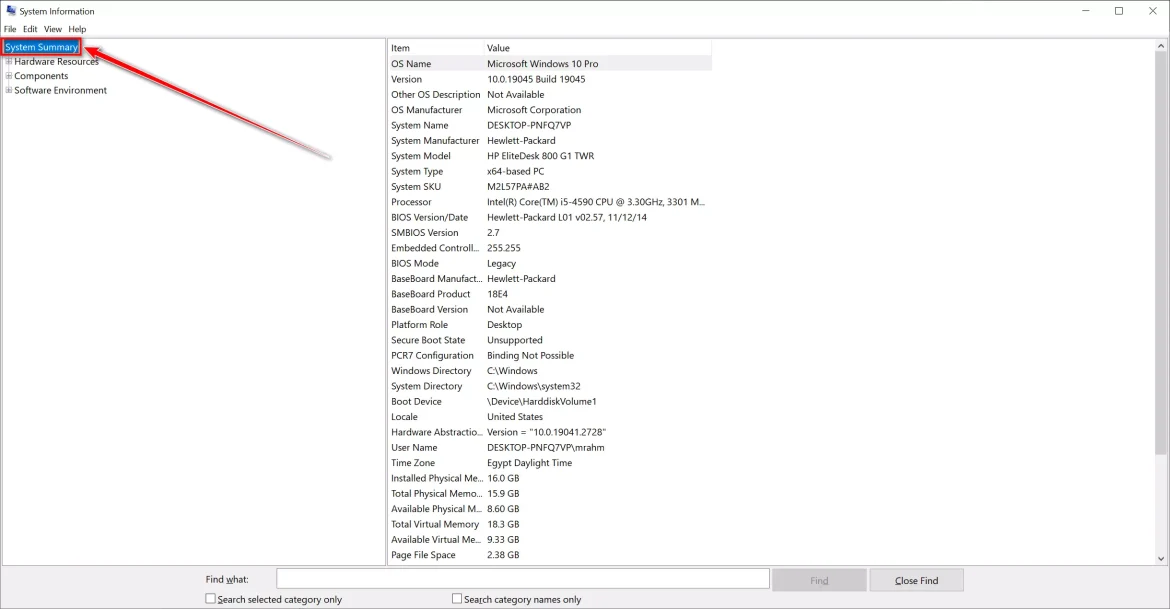Viewport: 1170px width, 609px height.
Task: Open the Edit menu
Action: (30, 29)
